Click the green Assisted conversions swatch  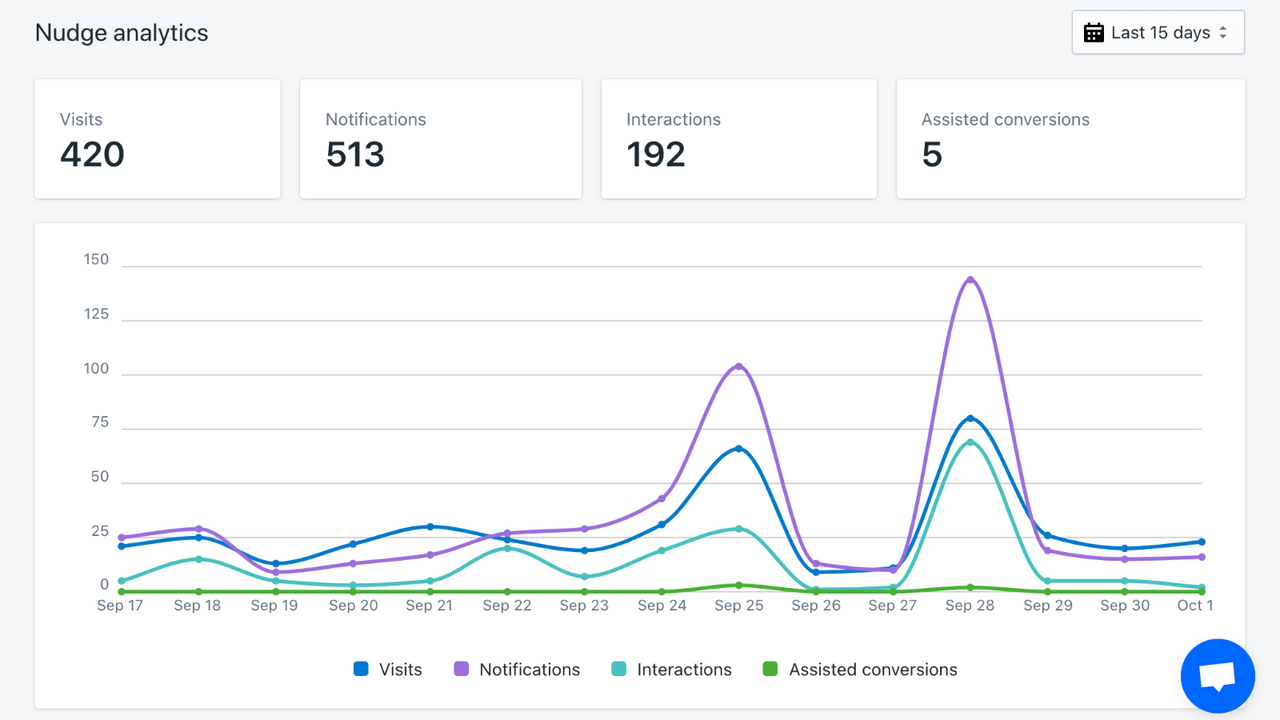[770, 670]
